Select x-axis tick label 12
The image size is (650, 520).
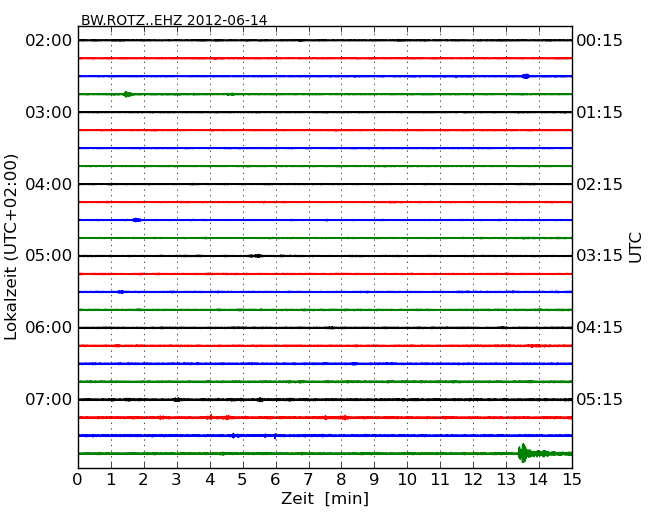tap(473, 479)
